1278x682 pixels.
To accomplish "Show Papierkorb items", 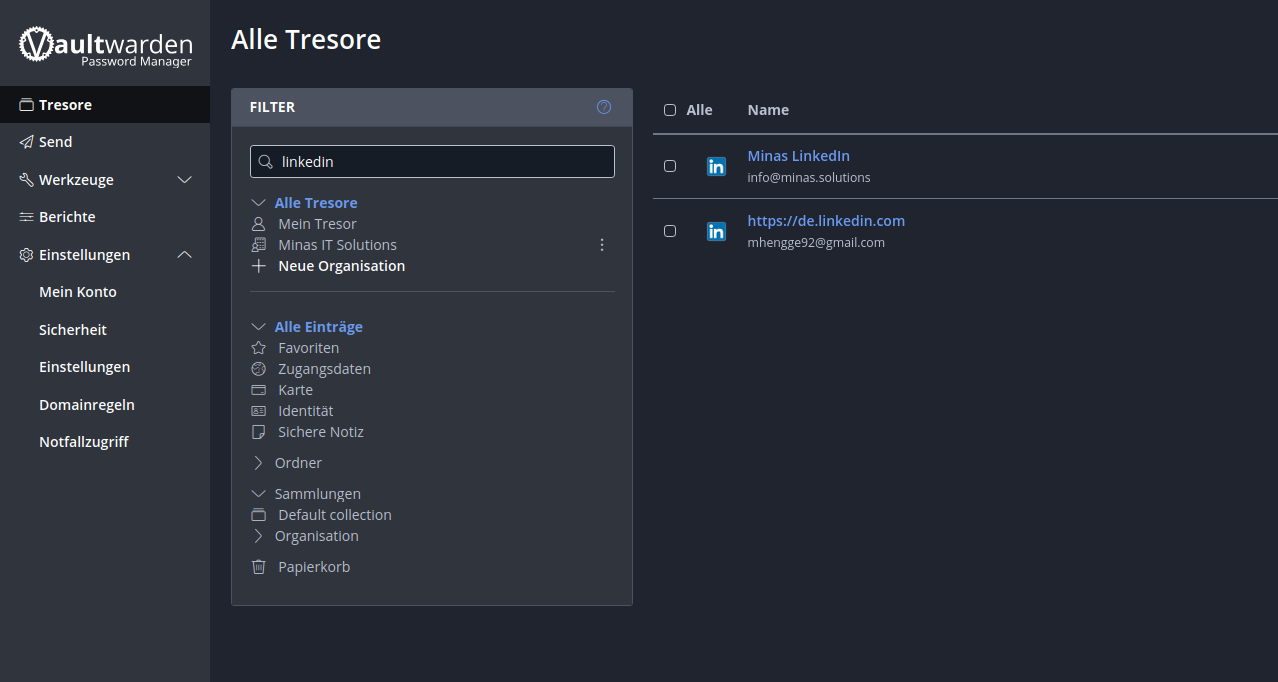I will tap(314, 567).
